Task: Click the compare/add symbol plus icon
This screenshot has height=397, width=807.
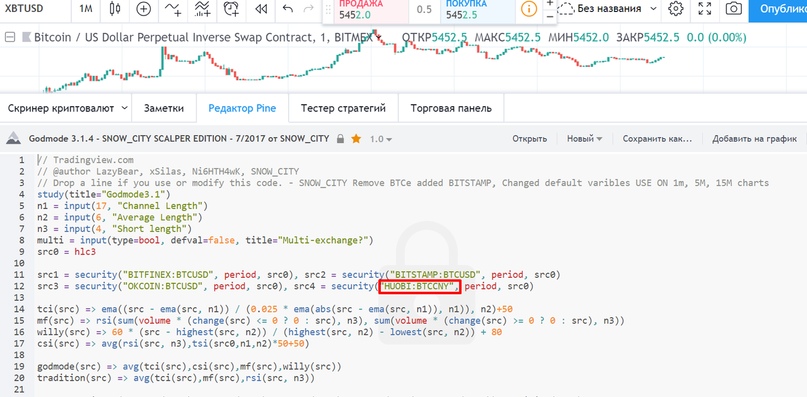Action: (x=143, y=8)
